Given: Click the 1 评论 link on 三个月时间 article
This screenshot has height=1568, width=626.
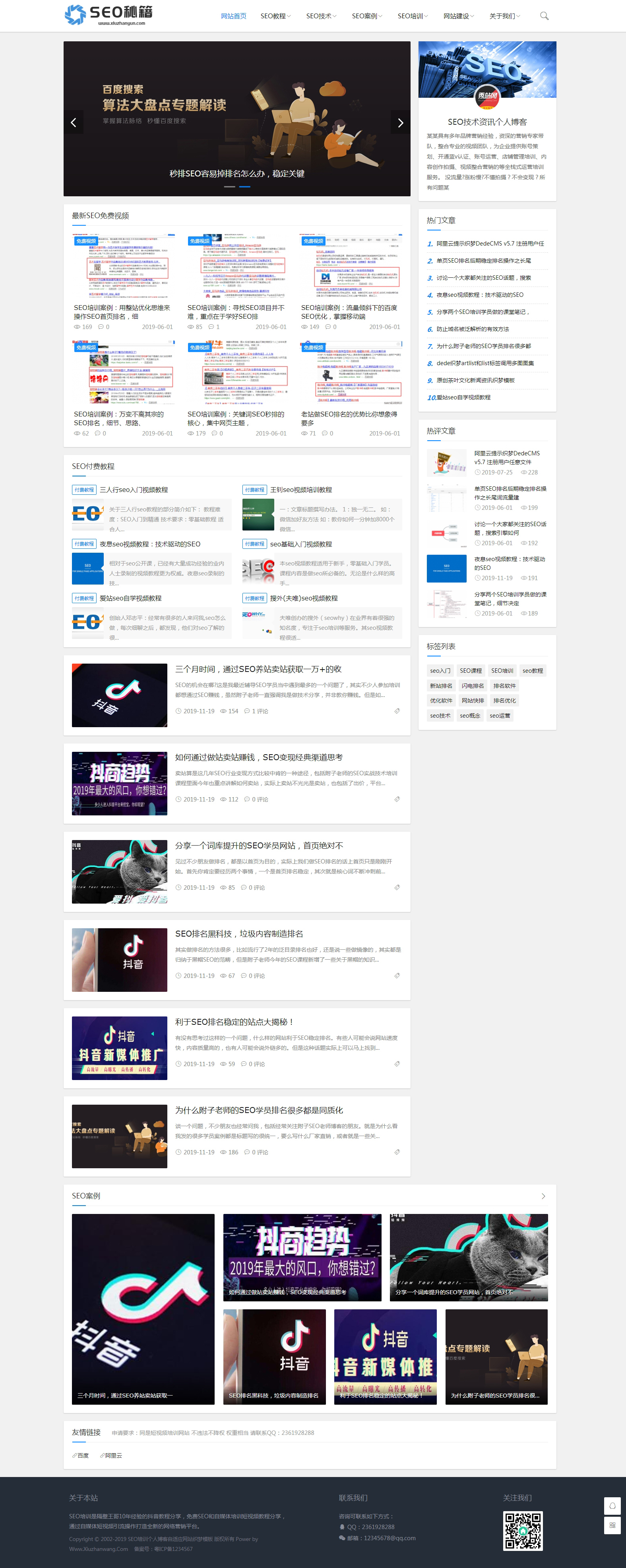Looking at the screenshot, I should point(256,711).
